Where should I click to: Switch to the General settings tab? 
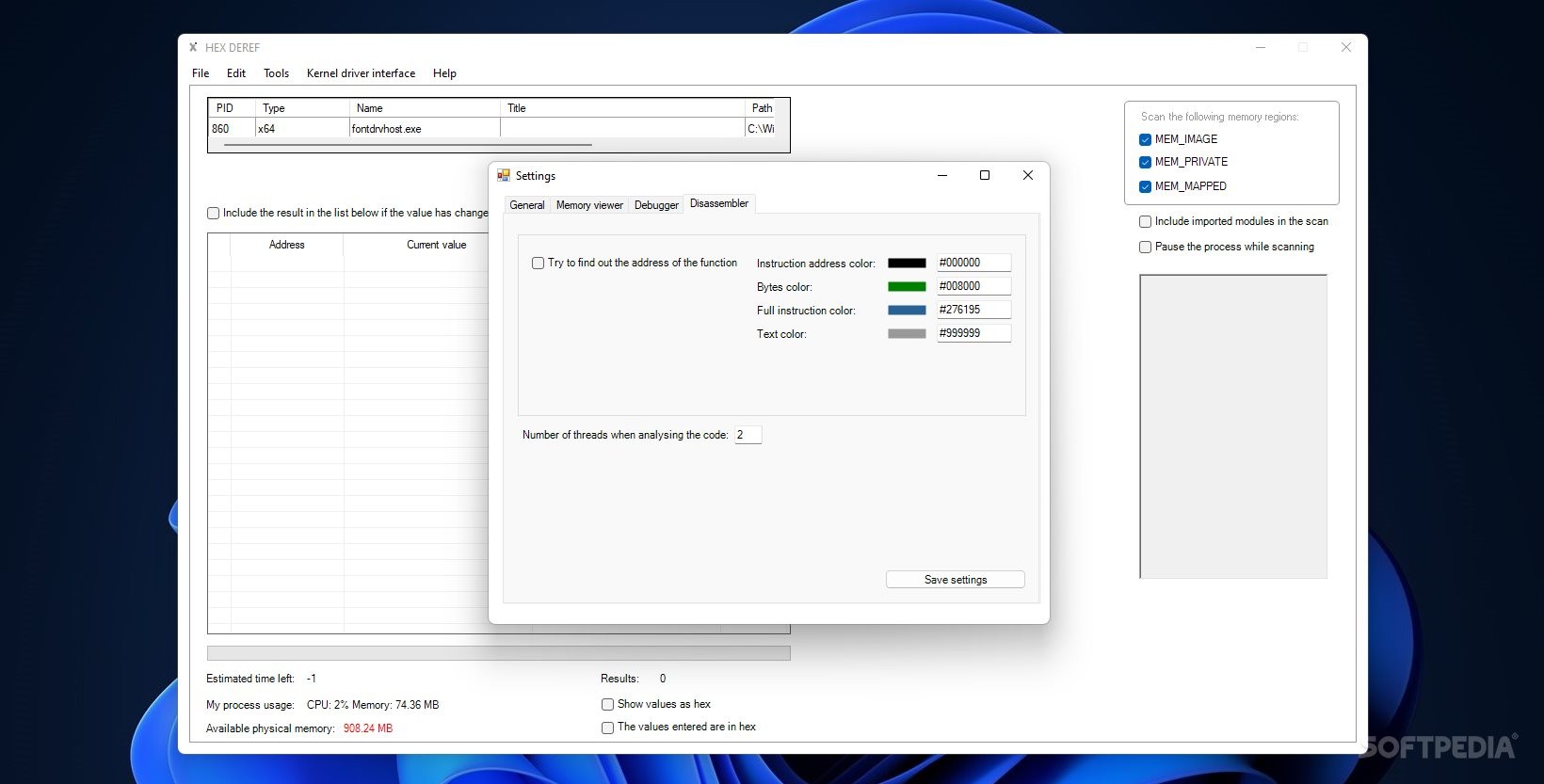click(x=527, y=205)
